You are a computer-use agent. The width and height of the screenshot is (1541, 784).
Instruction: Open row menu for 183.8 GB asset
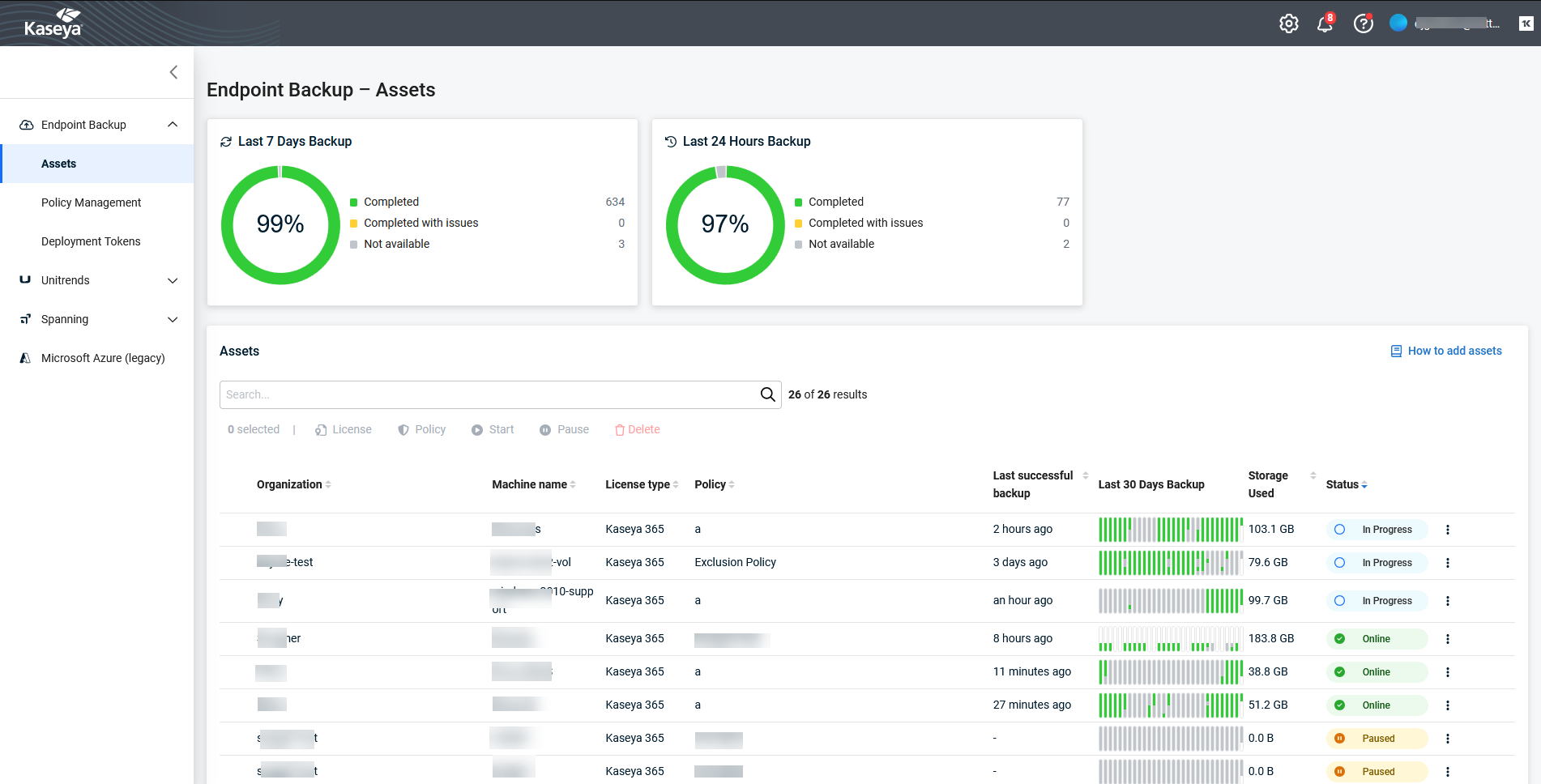(x=1448, y=639)
